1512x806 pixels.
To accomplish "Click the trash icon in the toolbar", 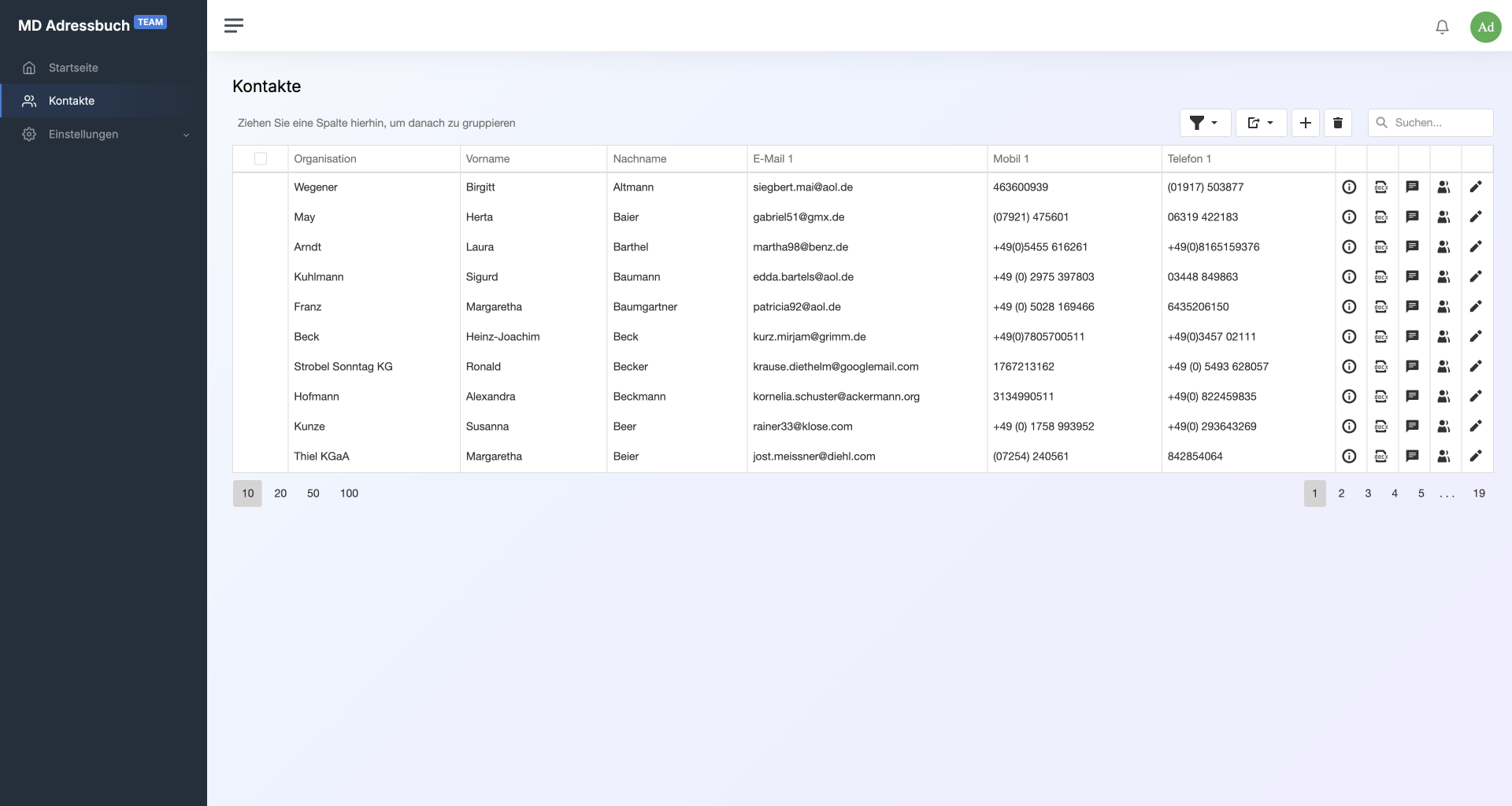I will [1337, 123].
